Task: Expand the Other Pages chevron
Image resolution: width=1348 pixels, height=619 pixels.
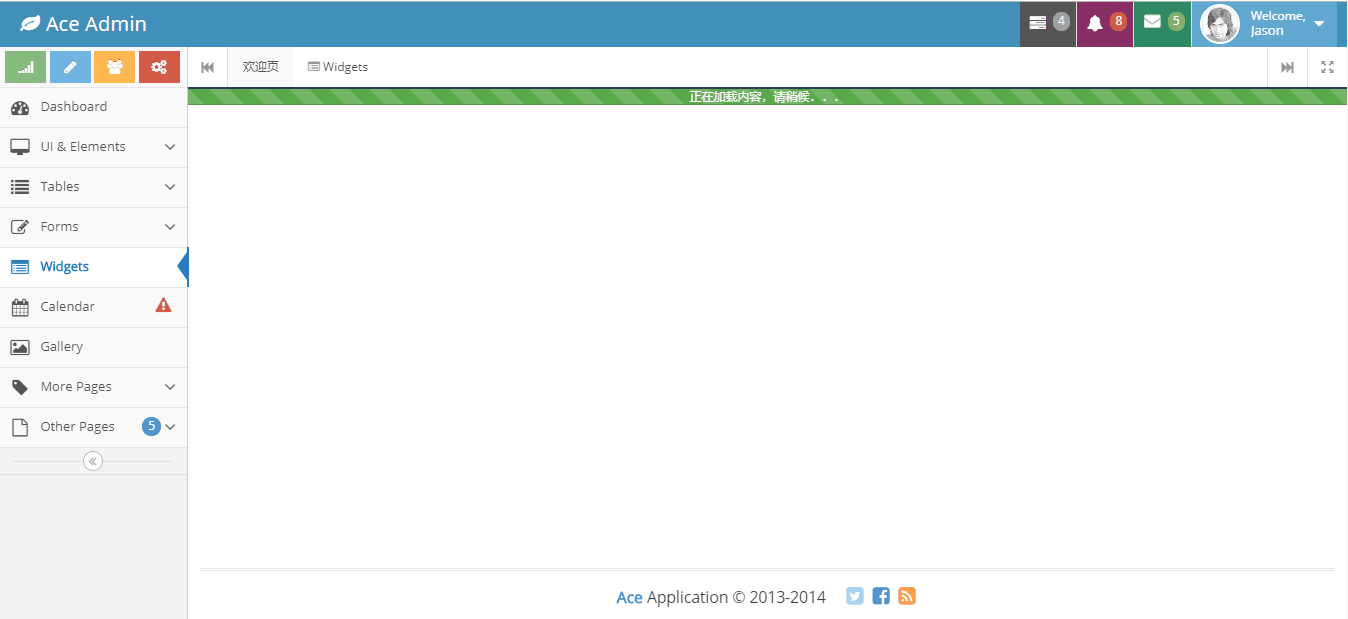Action: coord(170,427)
